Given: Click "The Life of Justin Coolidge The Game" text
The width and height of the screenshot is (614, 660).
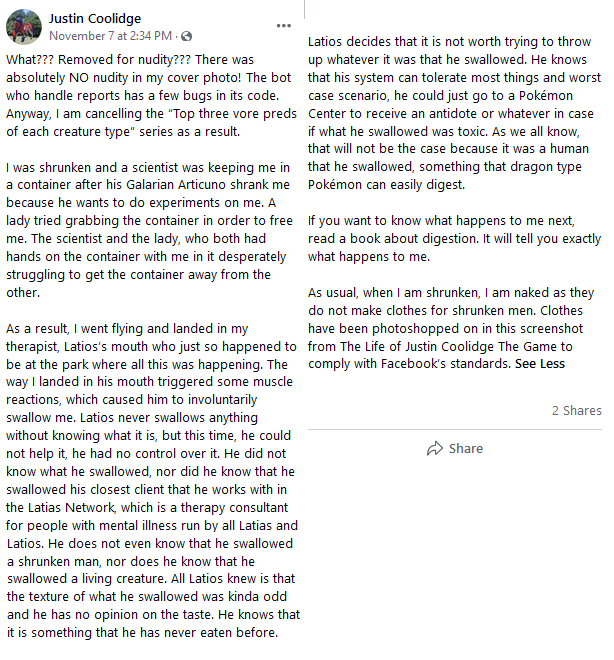Looking at the screenshot, I should (x=449, y=346).
